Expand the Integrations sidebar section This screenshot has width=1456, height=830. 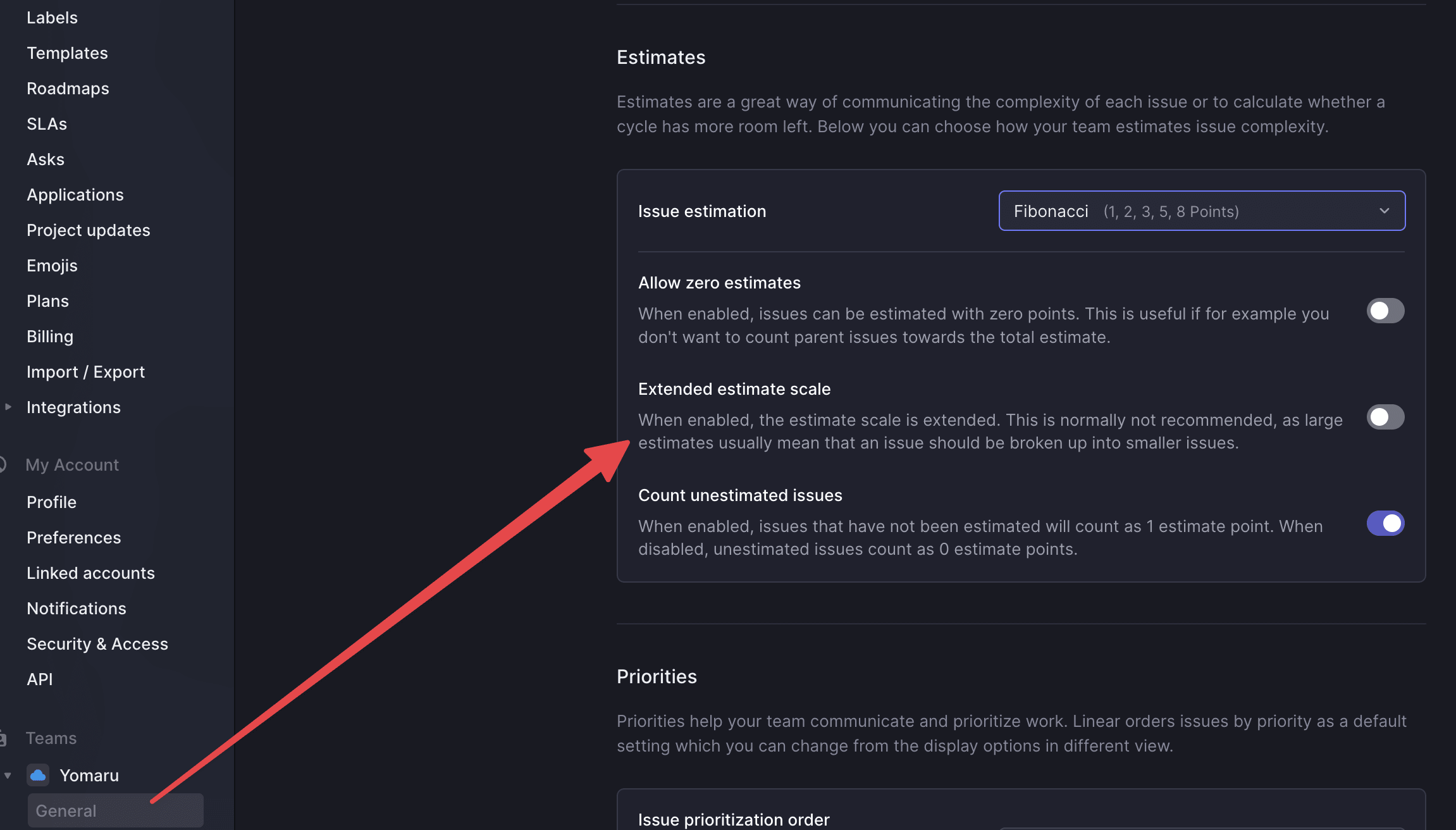[x=8, y=407]
